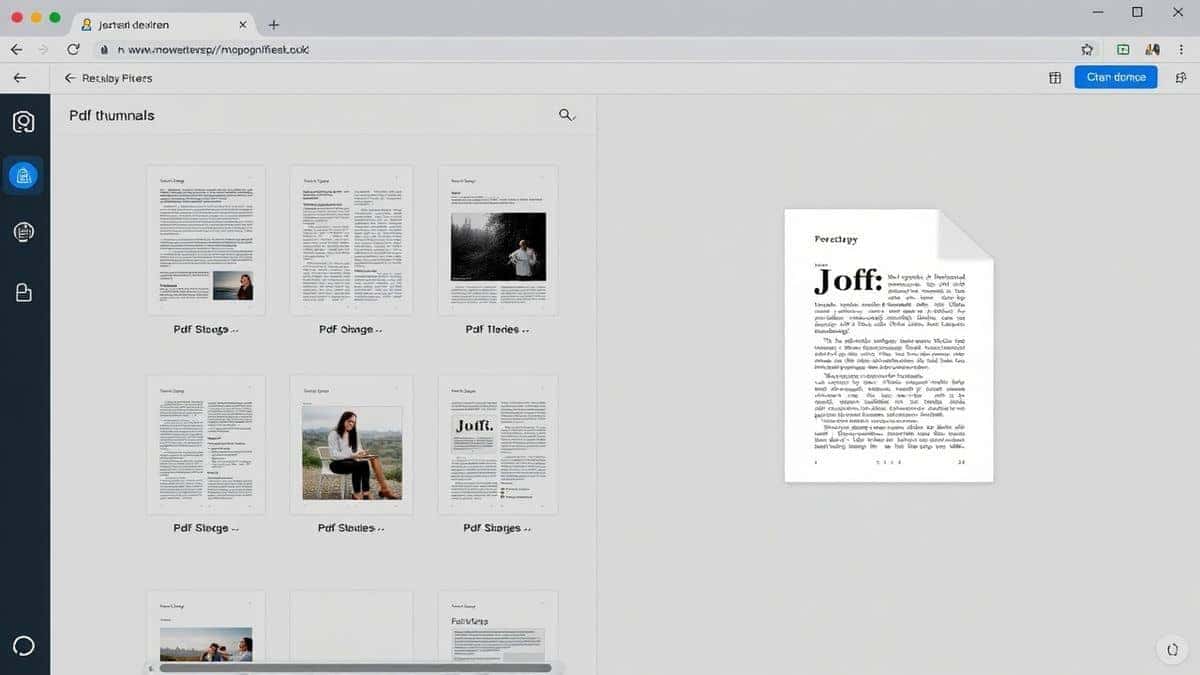Click the 'Pdf Sharjes' label under Joff thumbnail
The image size is (1200, 675).
tap(497, 528)
